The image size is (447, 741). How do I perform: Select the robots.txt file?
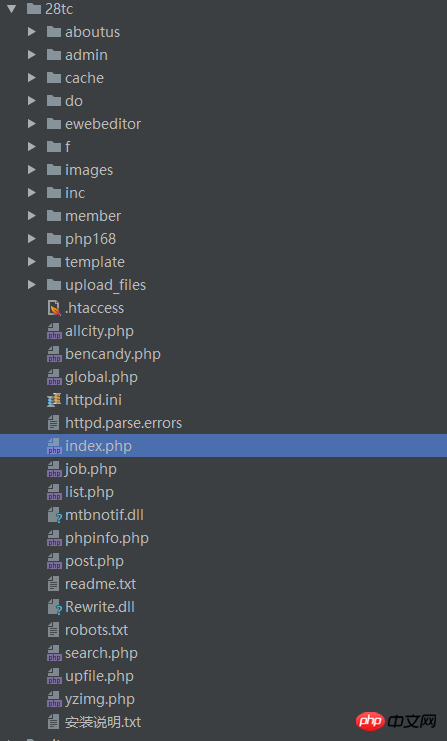point(96,630)
